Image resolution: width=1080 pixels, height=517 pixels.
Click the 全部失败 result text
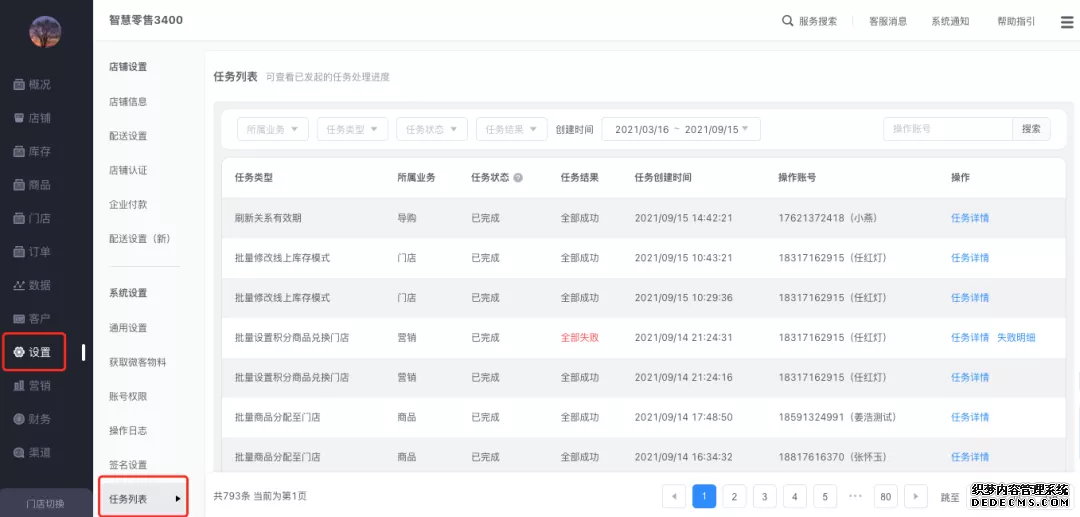click(x=580, y=337)
